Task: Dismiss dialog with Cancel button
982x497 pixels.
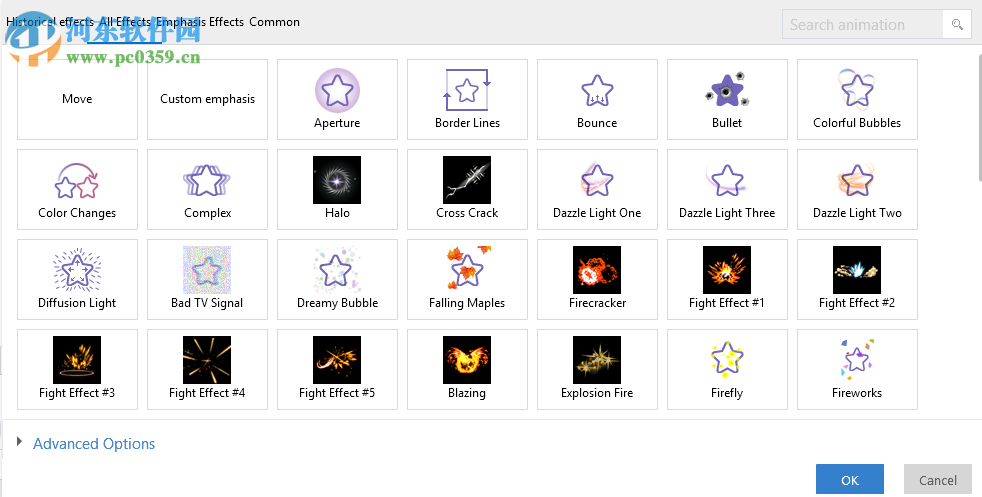Action: tap(938, 480)
